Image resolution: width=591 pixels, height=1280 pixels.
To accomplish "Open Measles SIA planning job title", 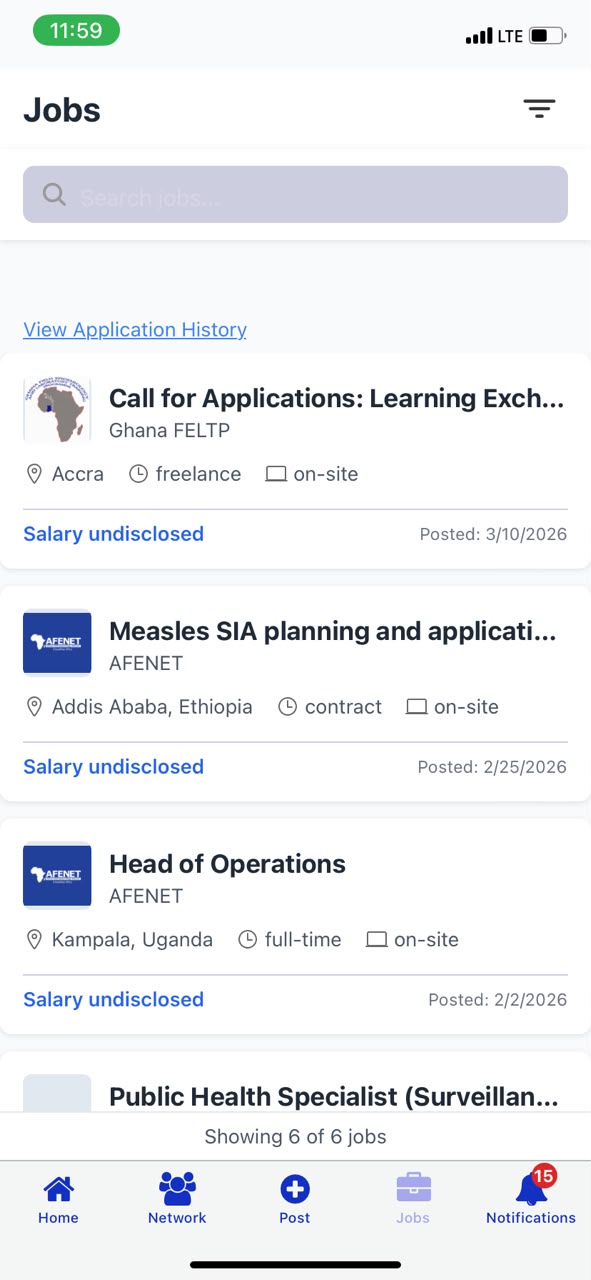I will coord(332,631).
